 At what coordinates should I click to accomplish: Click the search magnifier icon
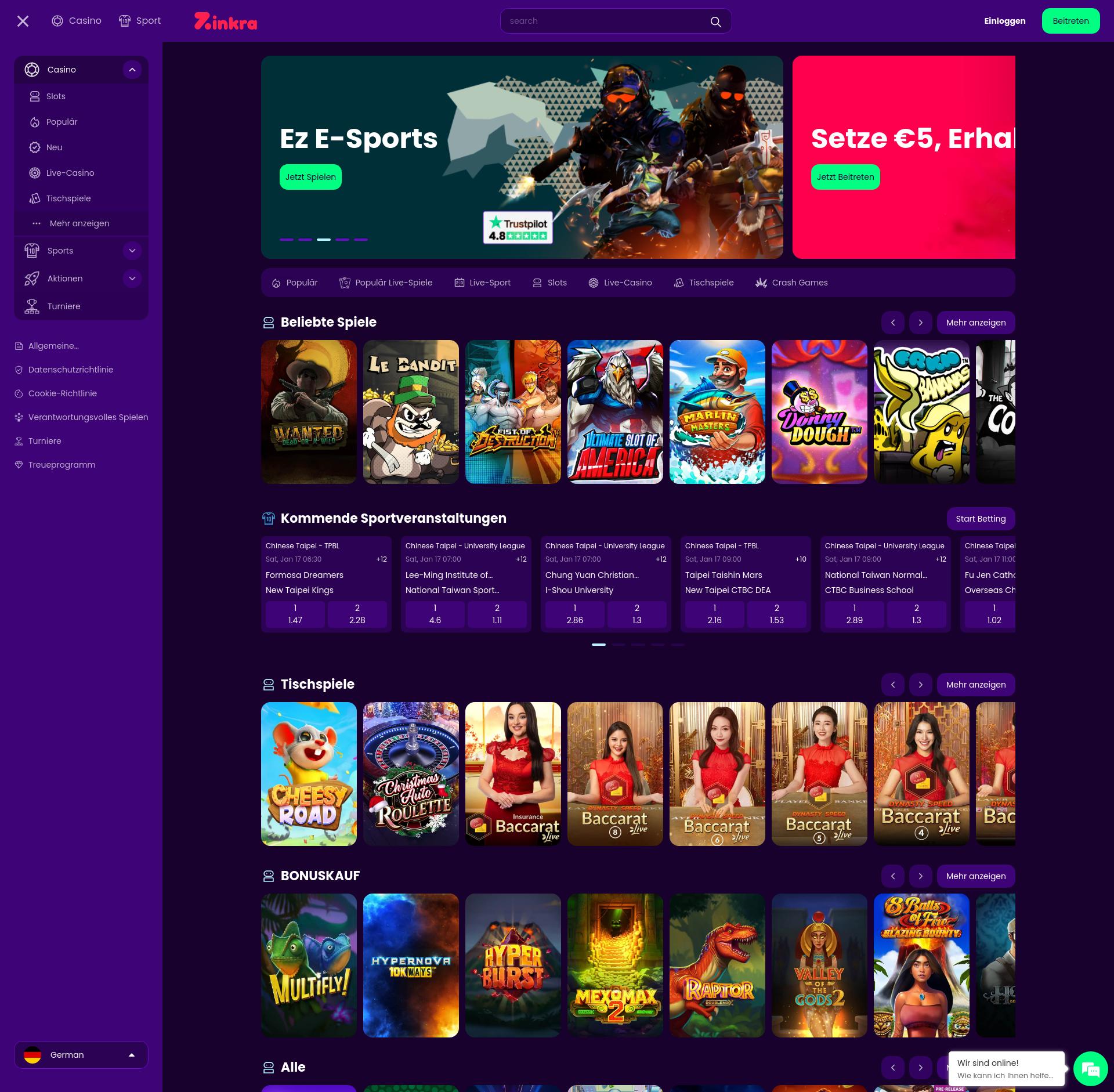tap(715, 21)
